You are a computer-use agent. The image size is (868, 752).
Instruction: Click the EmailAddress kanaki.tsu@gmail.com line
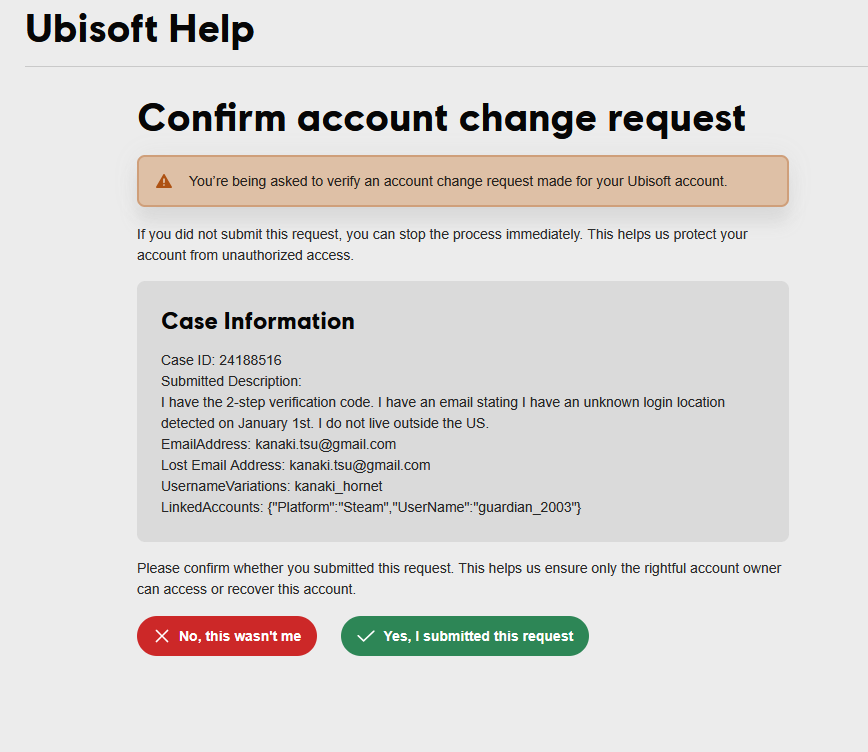(x=278, y=444)
